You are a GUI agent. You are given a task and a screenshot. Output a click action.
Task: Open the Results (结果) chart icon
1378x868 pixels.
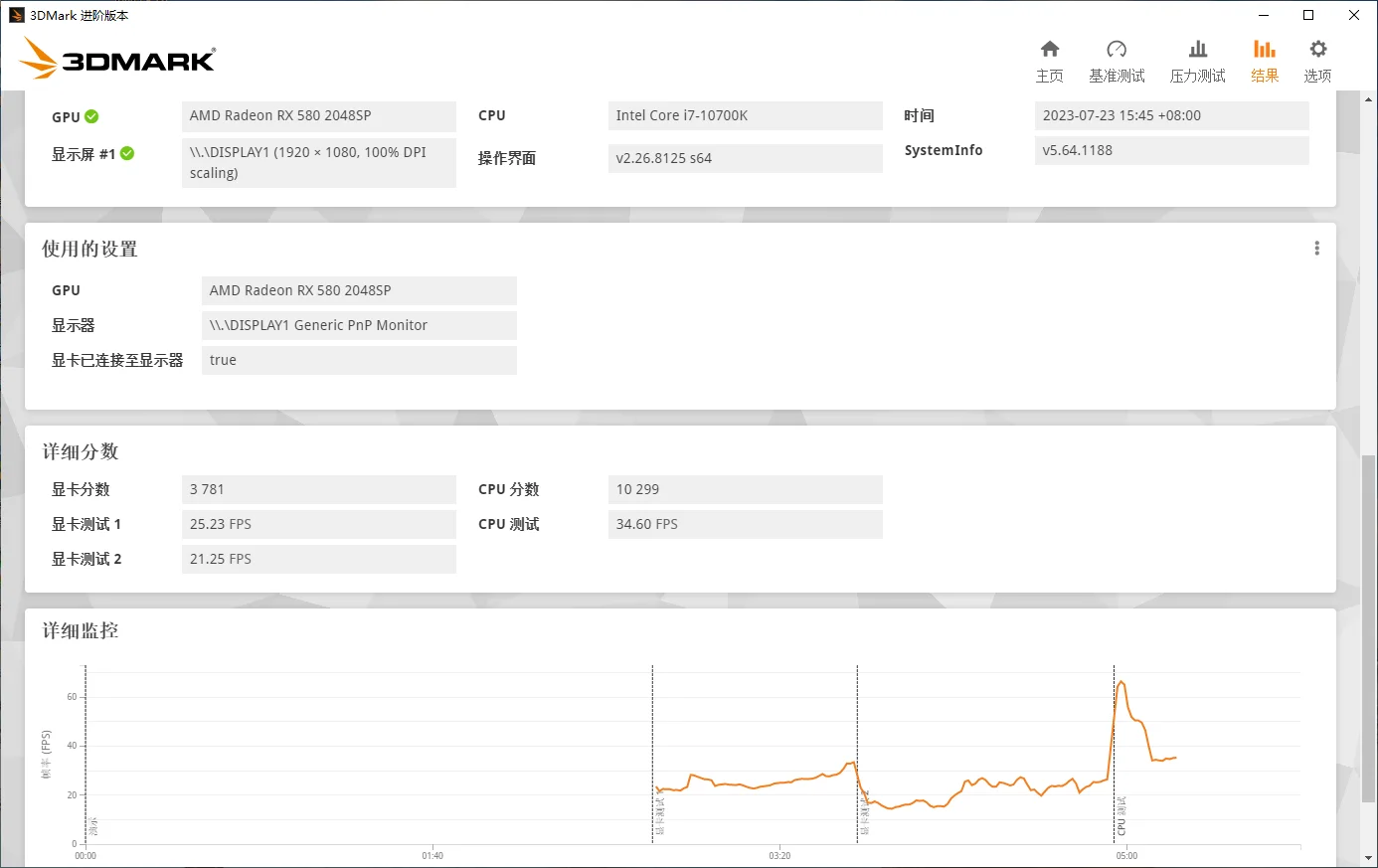click(1265, 50)
